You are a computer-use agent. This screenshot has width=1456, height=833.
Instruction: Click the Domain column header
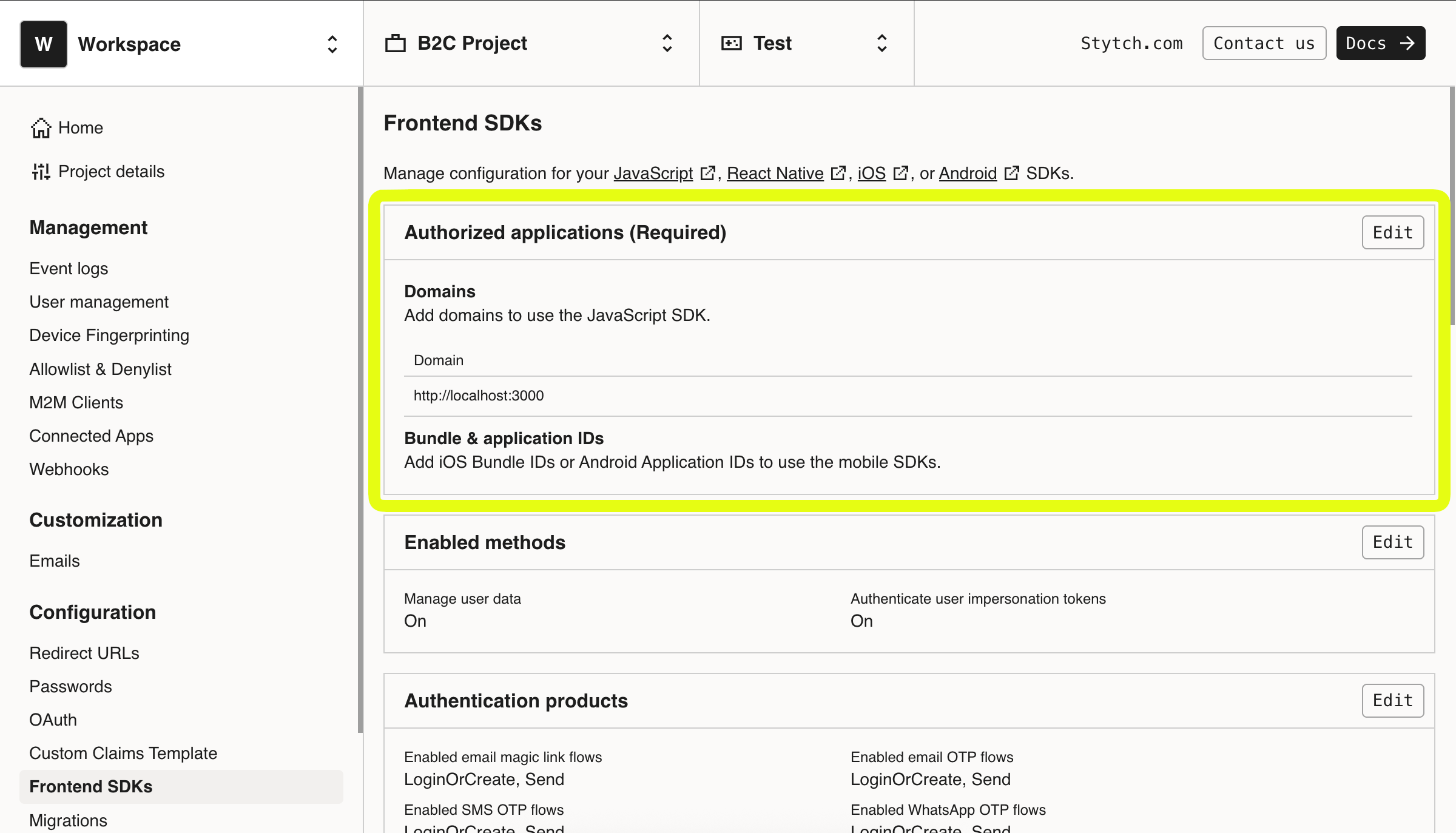tap(439, 360)
